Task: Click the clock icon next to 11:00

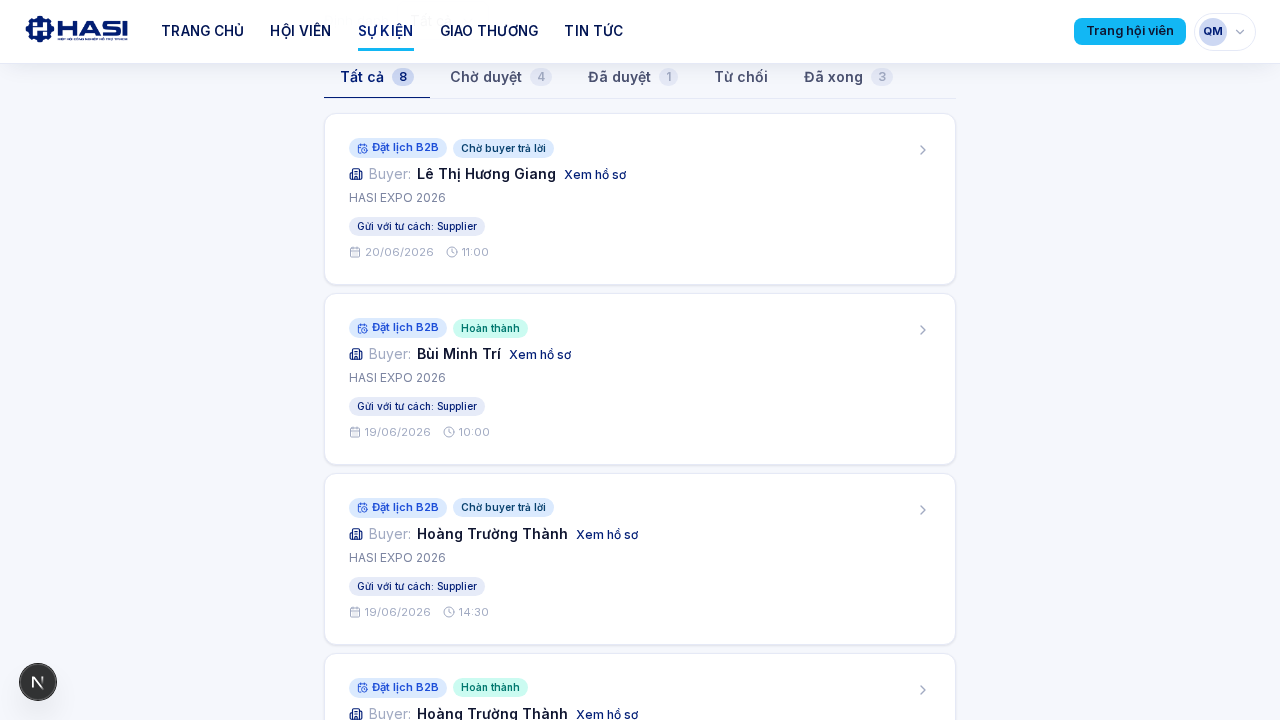Action: tap(452, 252)
